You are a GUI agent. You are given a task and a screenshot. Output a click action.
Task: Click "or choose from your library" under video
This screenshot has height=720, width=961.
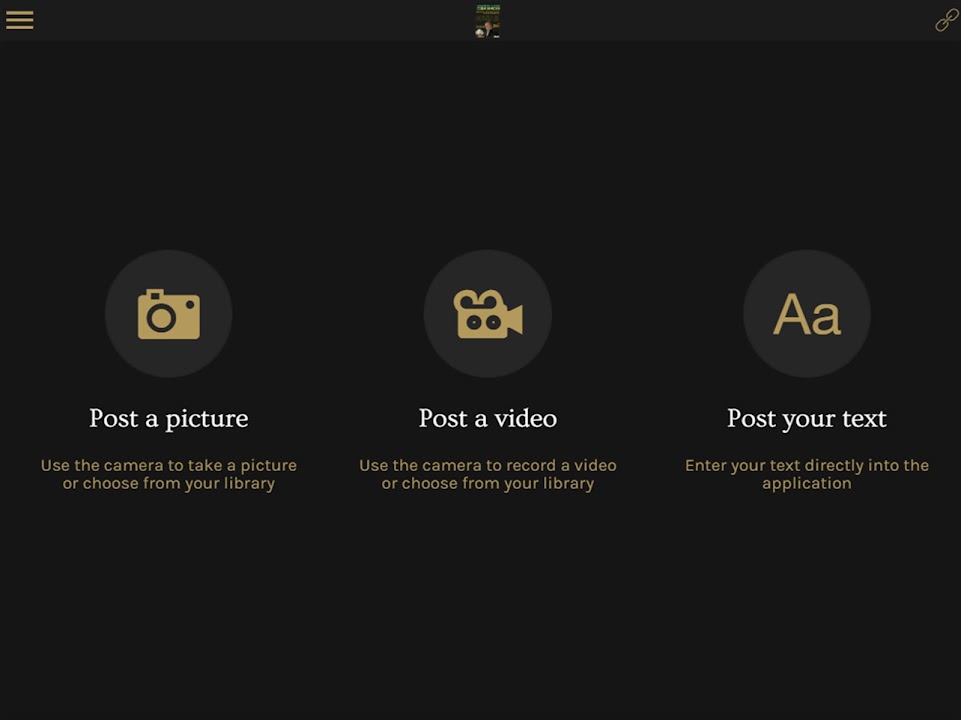pos(488,484)
